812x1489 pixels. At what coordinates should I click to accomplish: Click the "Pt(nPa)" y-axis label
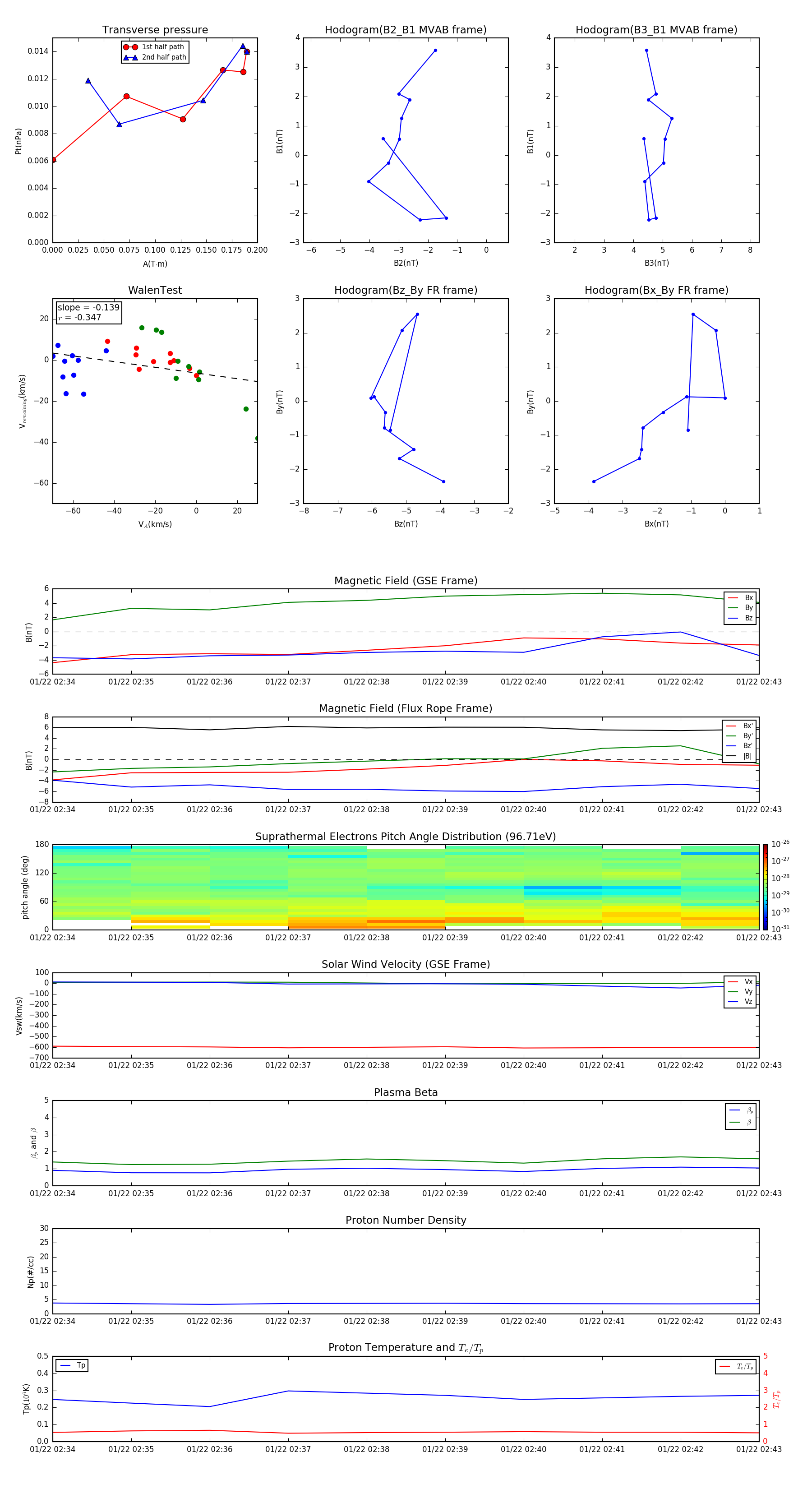coord(18,141)
